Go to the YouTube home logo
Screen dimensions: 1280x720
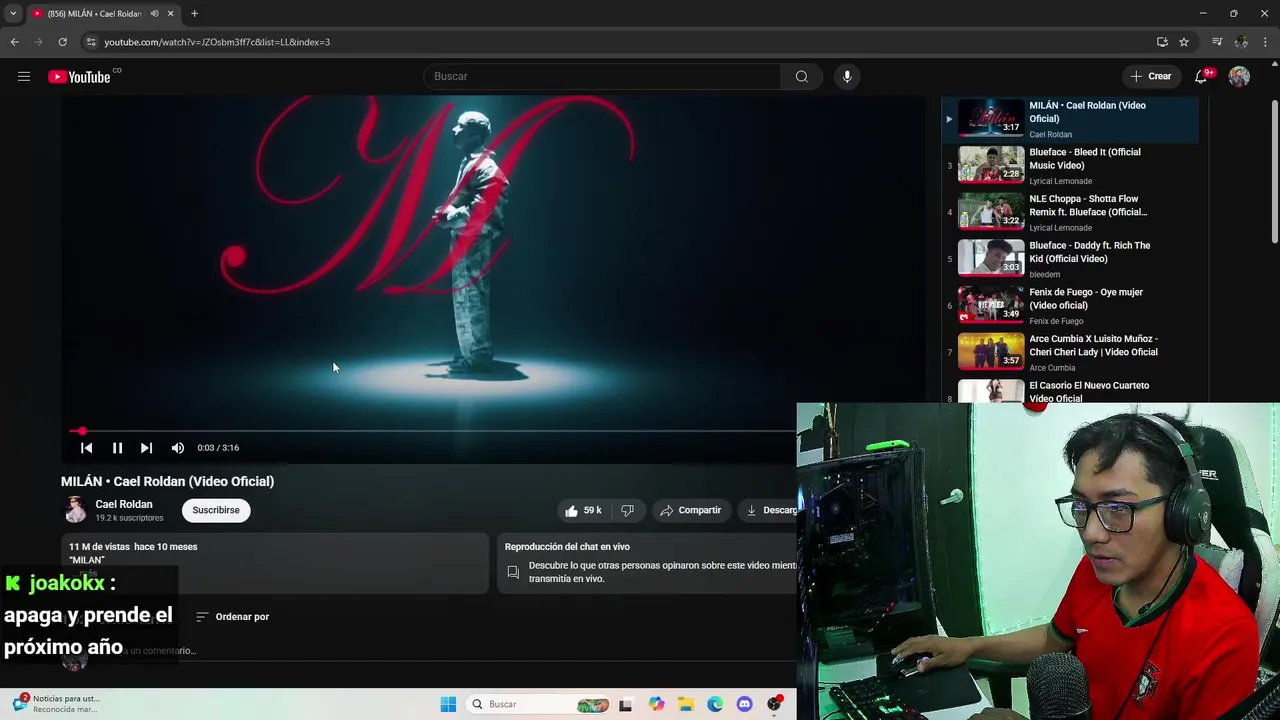[x=79, y=77]
